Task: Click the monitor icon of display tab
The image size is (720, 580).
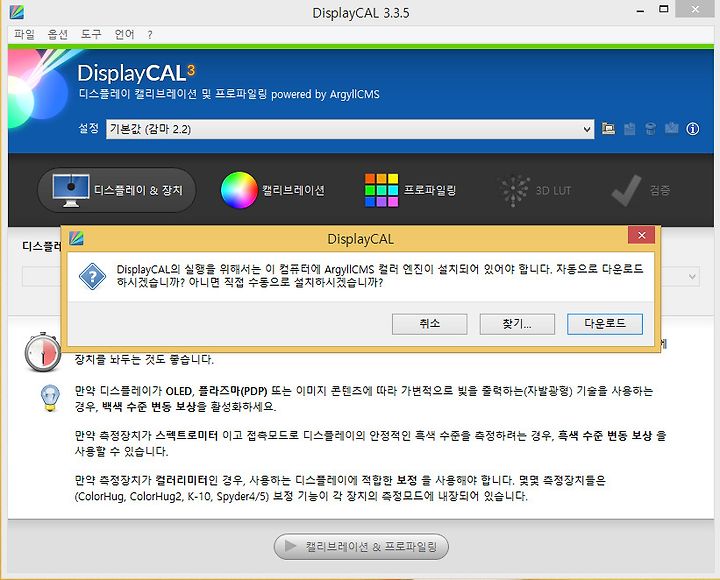Action: [71, 190]
